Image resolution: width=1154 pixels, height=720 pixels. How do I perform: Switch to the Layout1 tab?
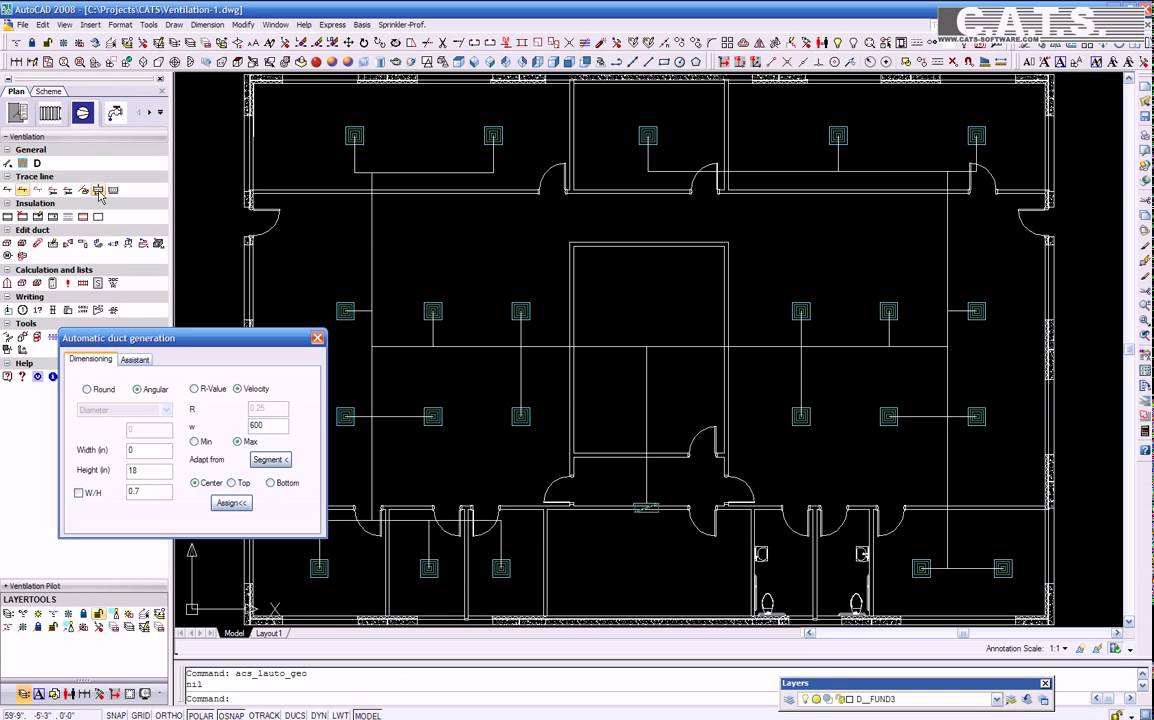point(269,633)
